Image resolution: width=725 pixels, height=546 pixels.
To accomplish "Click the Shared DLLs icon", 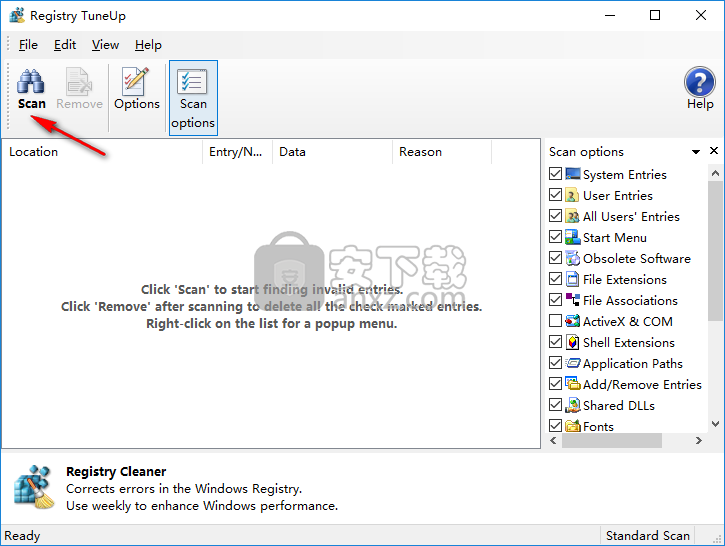I will (572, 405).
